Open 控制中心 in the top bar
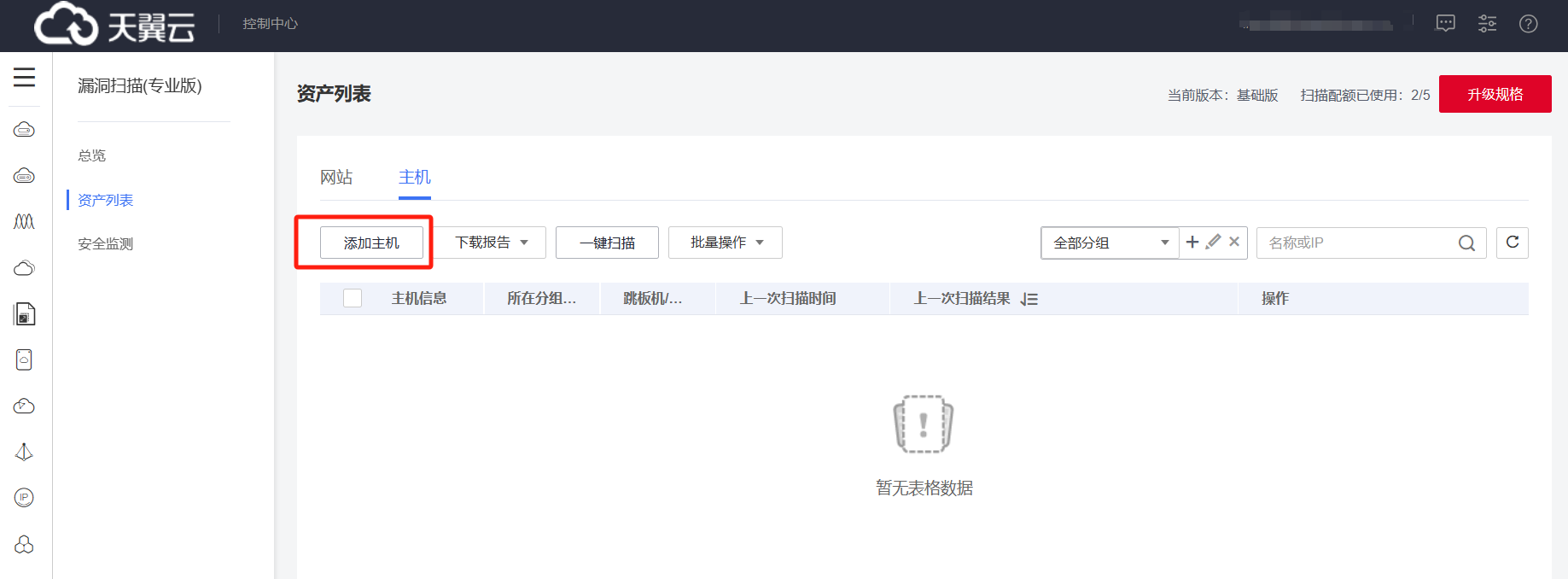Viewport: 1568px width, 579px height. [270, 24]
